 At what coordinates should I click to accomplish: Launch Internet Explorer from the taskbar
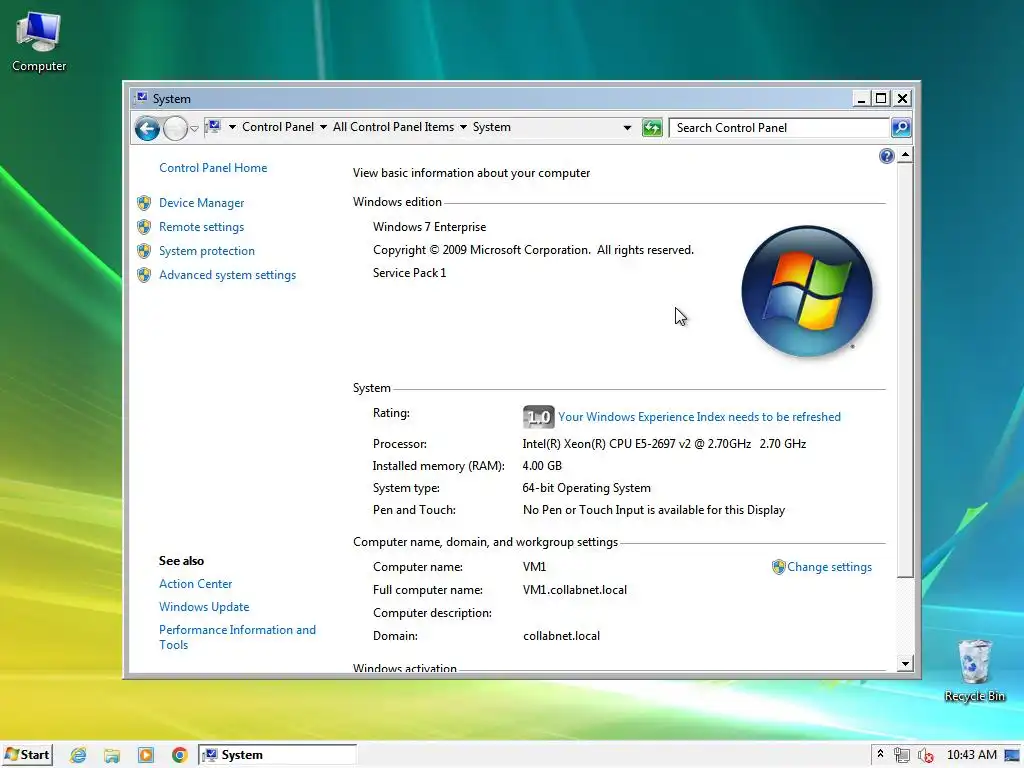(78, 755)
